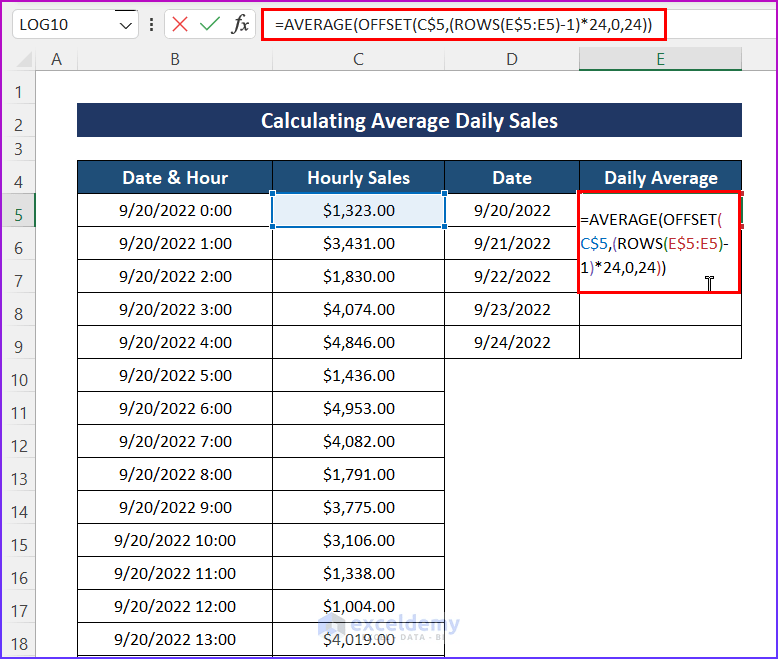
Task: Select cell with $4,074.00
Action: [x=358, y=309]
